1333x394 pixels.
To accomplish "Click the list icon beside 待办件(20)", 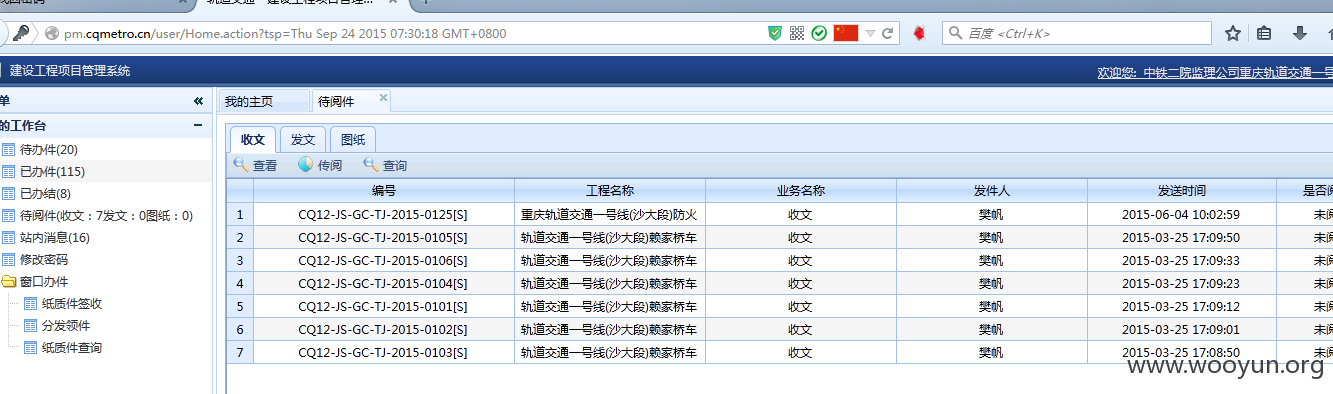I will coord(8,149).
